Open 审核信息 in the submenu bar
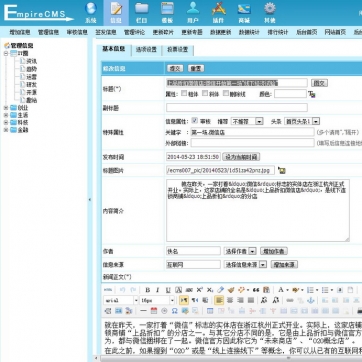The width and height of the screenshot is (362, 362). [x=77, y=32]
